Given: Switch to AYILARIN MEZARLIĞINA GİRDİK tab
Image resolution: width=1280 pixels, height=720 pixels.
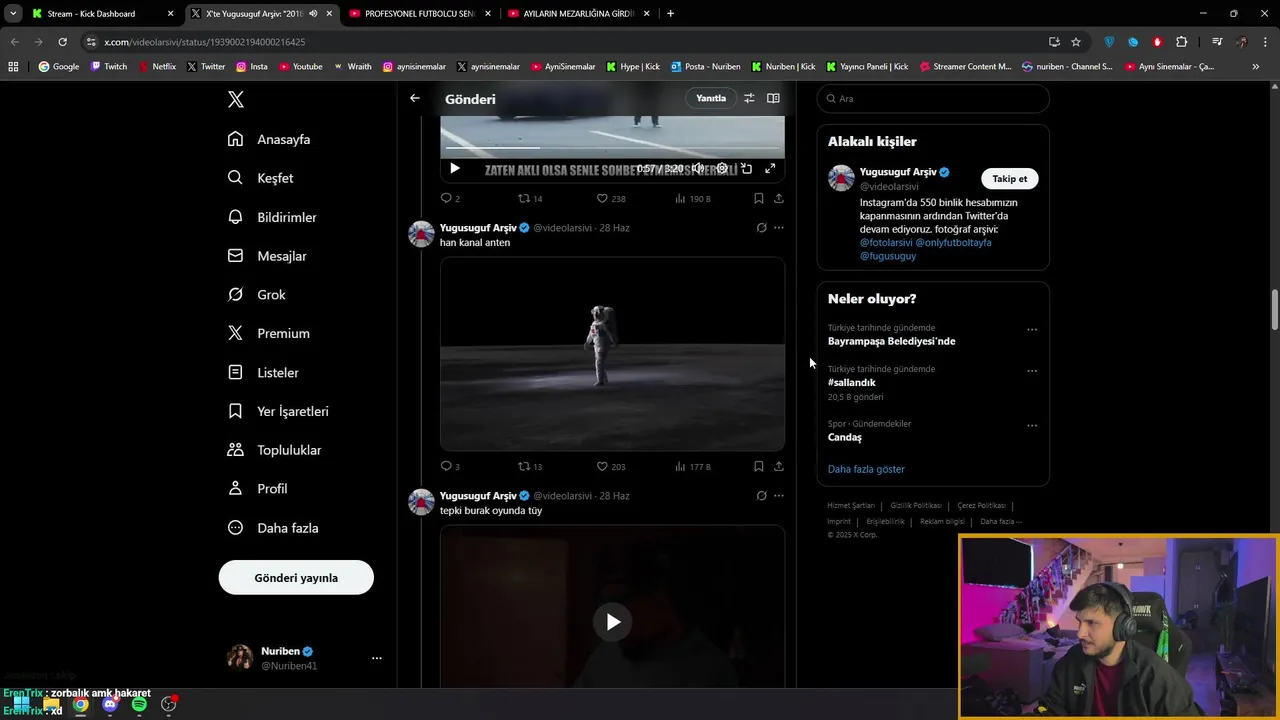Looking at the screenshot, I should point(579,14).
